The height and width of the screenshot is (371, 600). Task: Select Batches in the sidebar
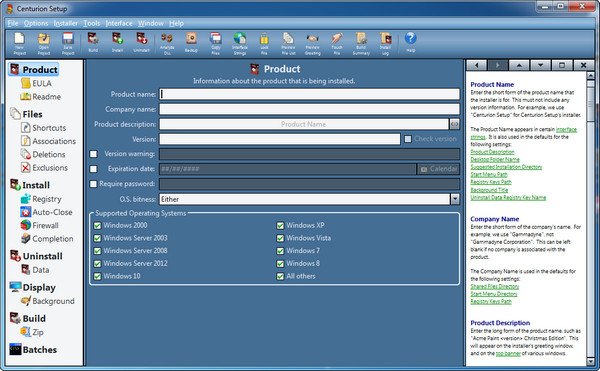pos(33,350)
